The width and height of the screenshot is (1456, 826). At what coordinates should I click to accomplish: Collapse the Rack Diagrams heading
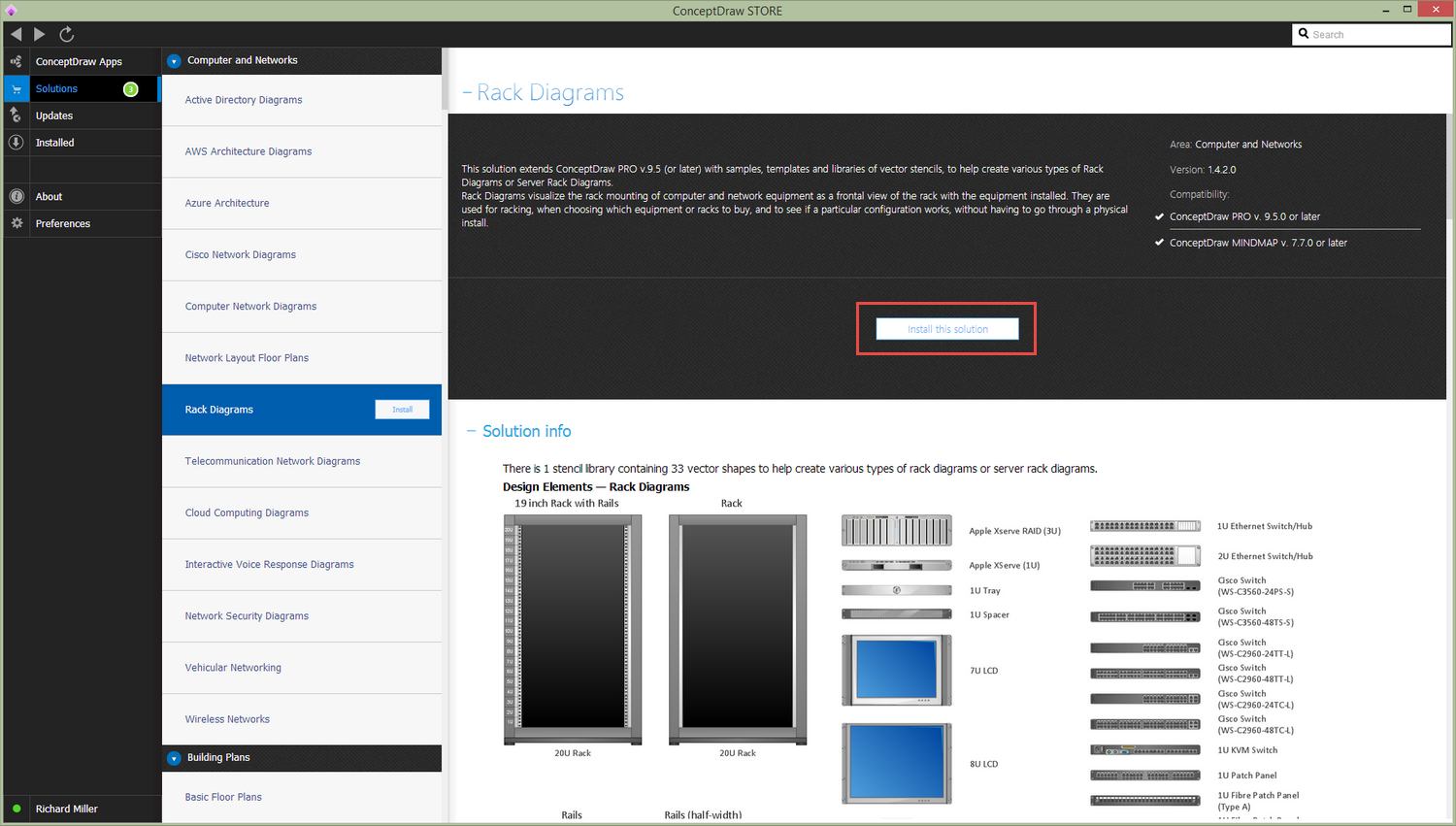pyautogui.click(x=467, y=92)
